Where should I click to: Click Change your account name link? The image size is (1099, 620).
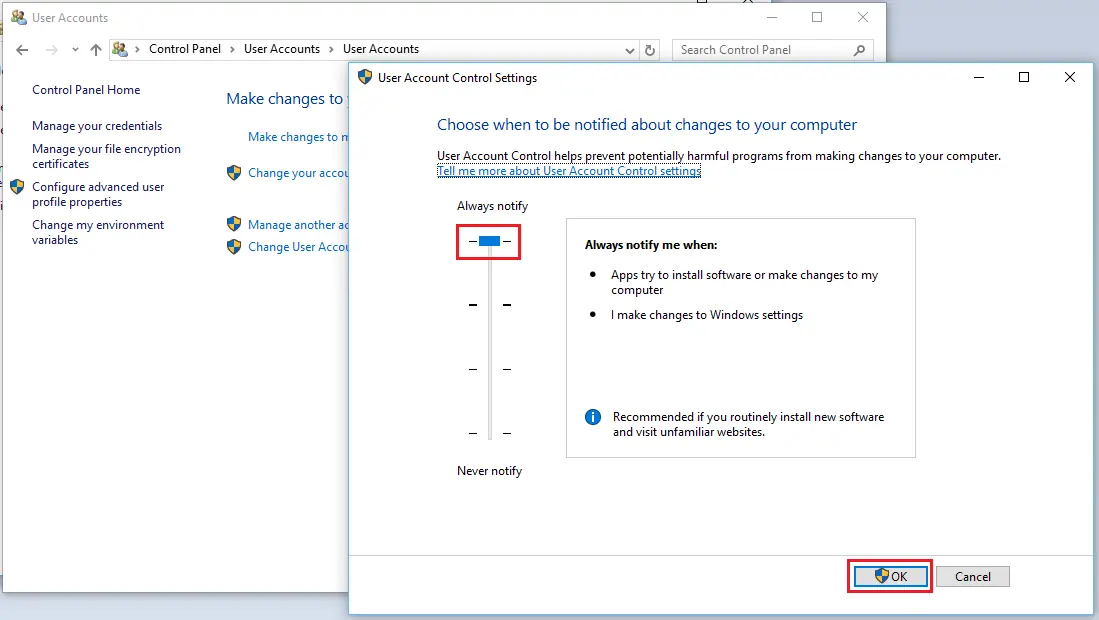tap(298, 173)
